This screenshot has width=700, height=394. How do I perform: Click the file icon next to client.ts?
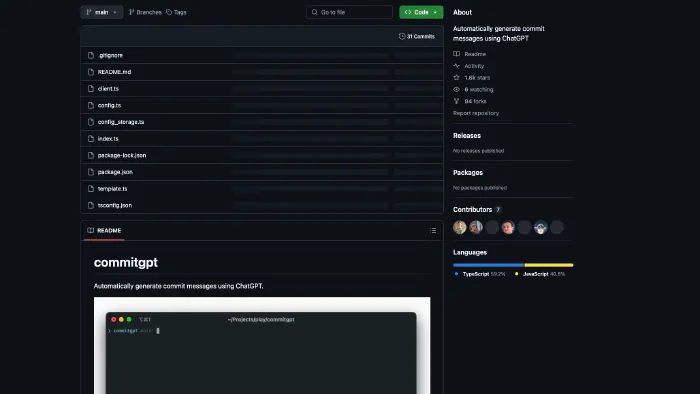[x=91, y=88]
